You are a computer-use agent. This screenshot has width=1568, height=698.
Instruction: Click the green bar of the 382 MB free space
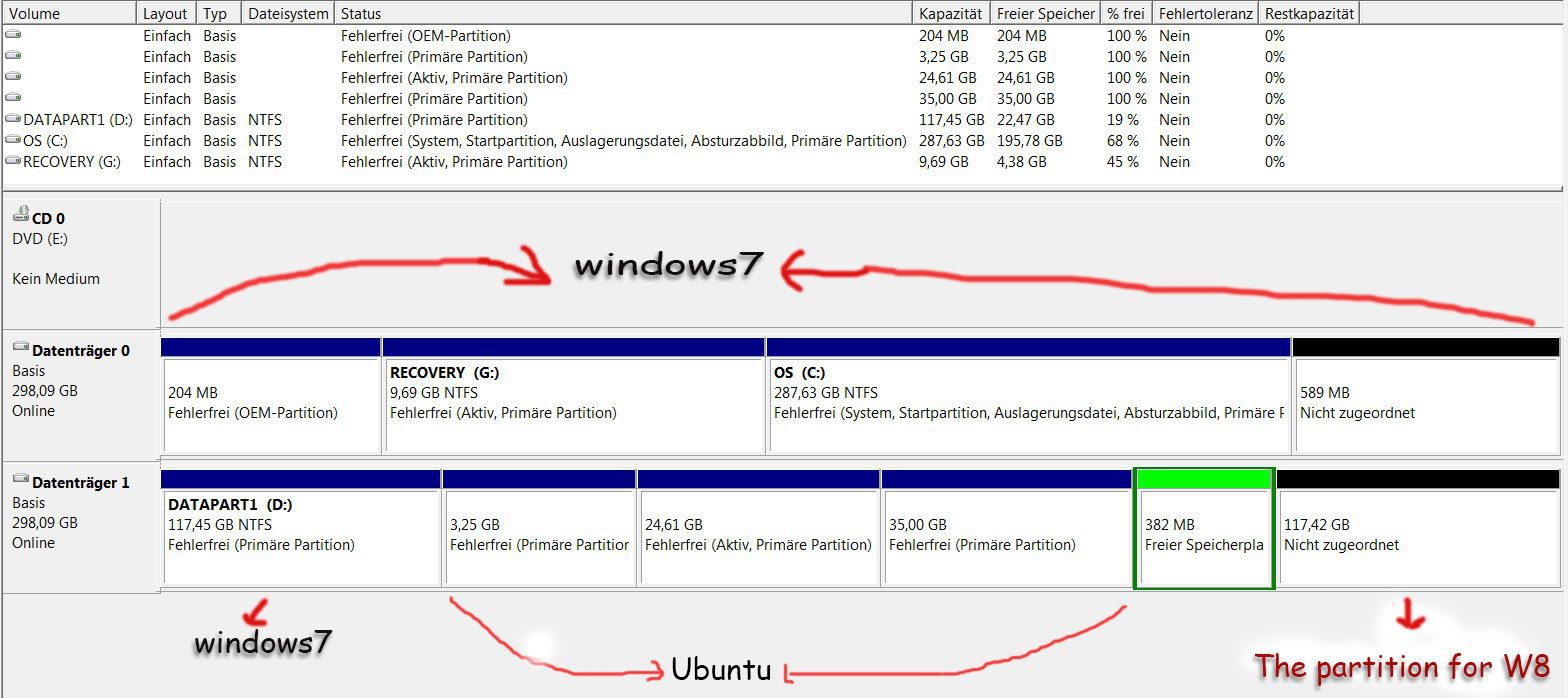coord(1203,479)
